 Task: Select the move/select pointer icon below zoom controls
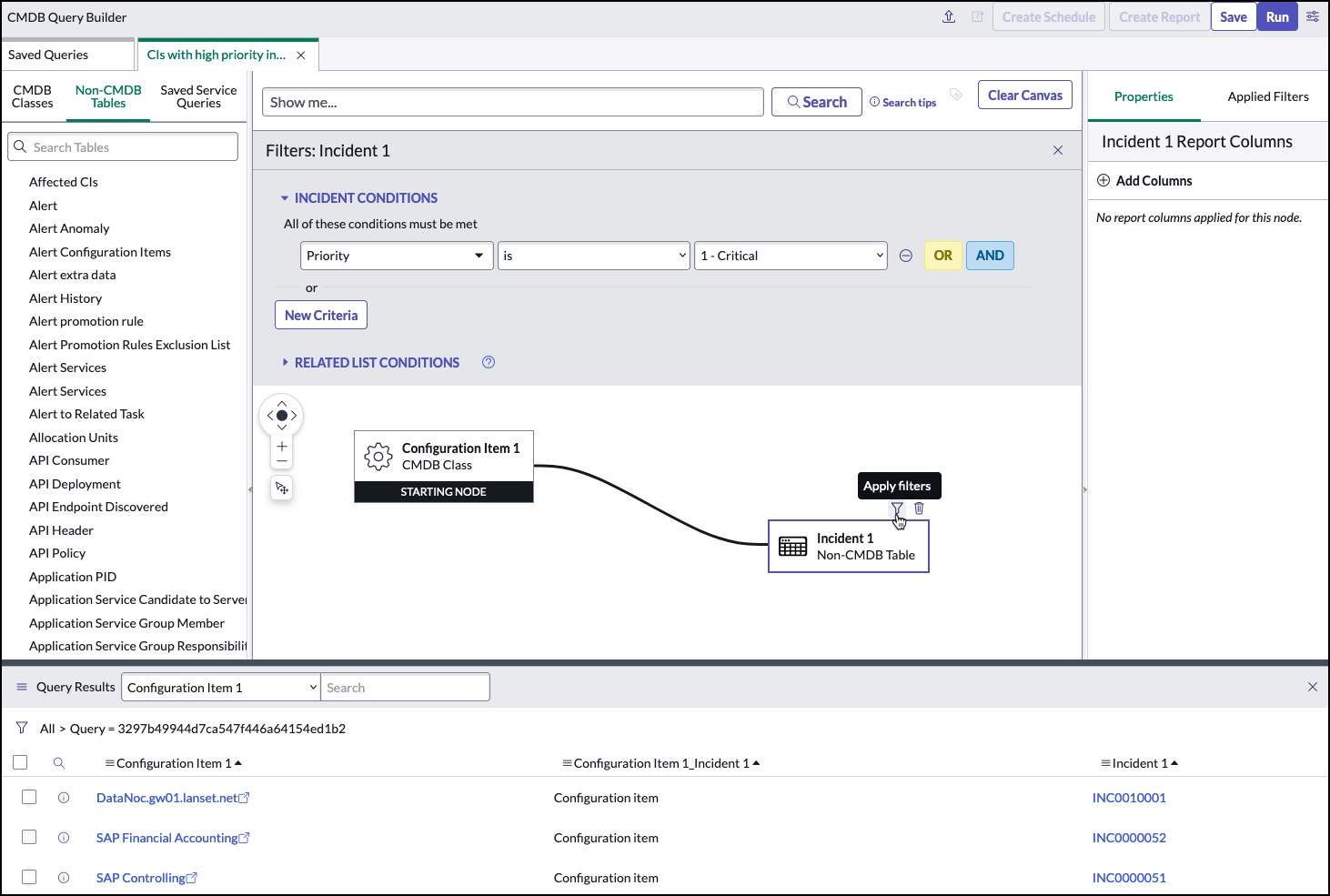tap(281, 488)
